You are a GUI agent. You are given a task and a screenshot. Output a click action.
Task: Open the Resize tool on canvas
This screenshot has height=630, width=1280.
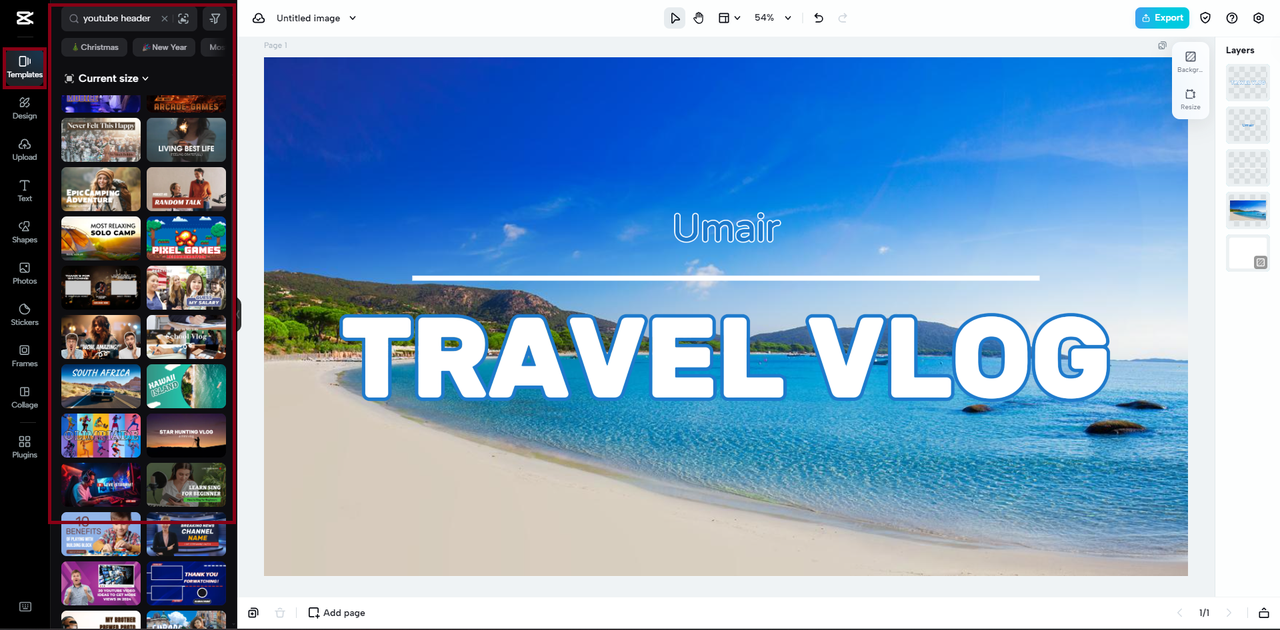point(1190,99)
